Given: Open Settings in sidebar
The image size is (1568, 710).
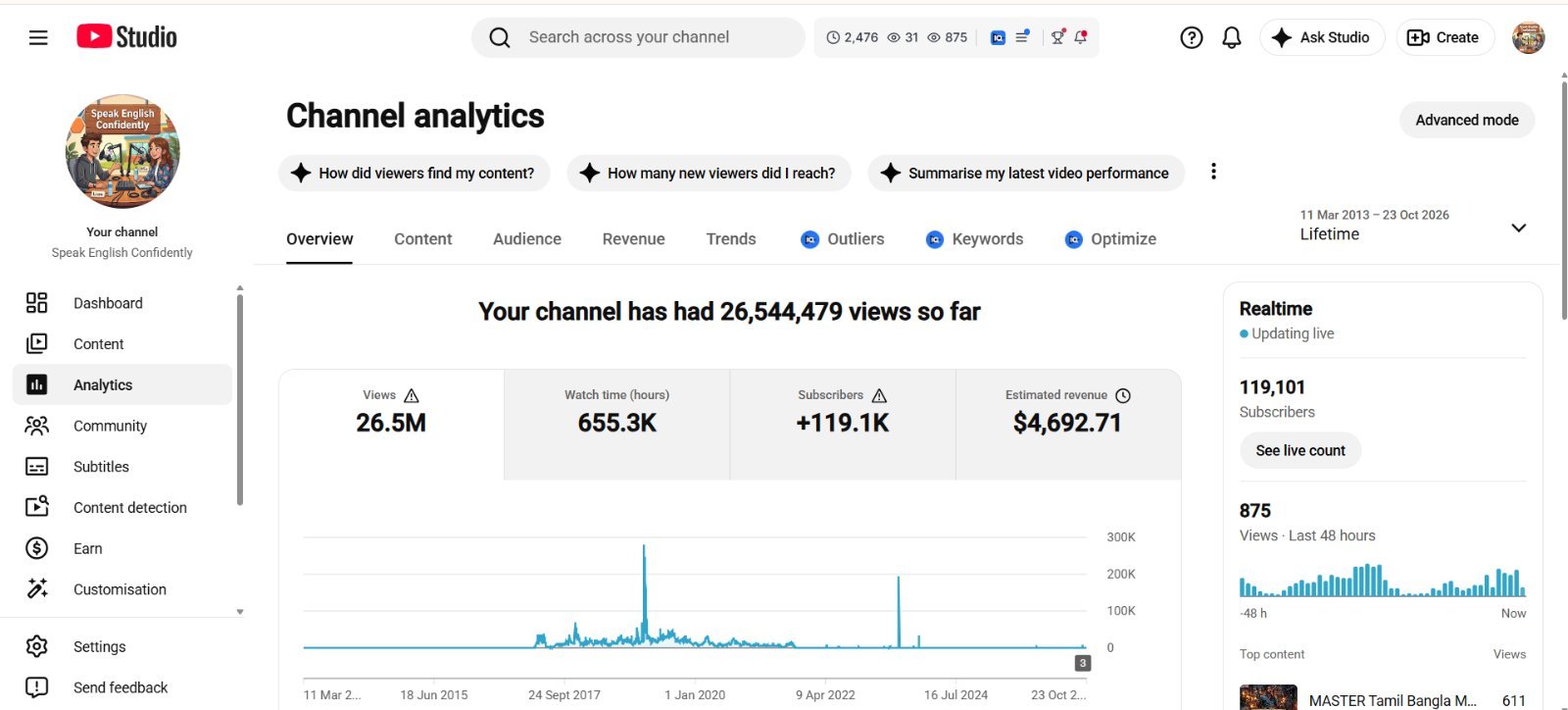Looking at the screenshot, I should coord(122,647).
